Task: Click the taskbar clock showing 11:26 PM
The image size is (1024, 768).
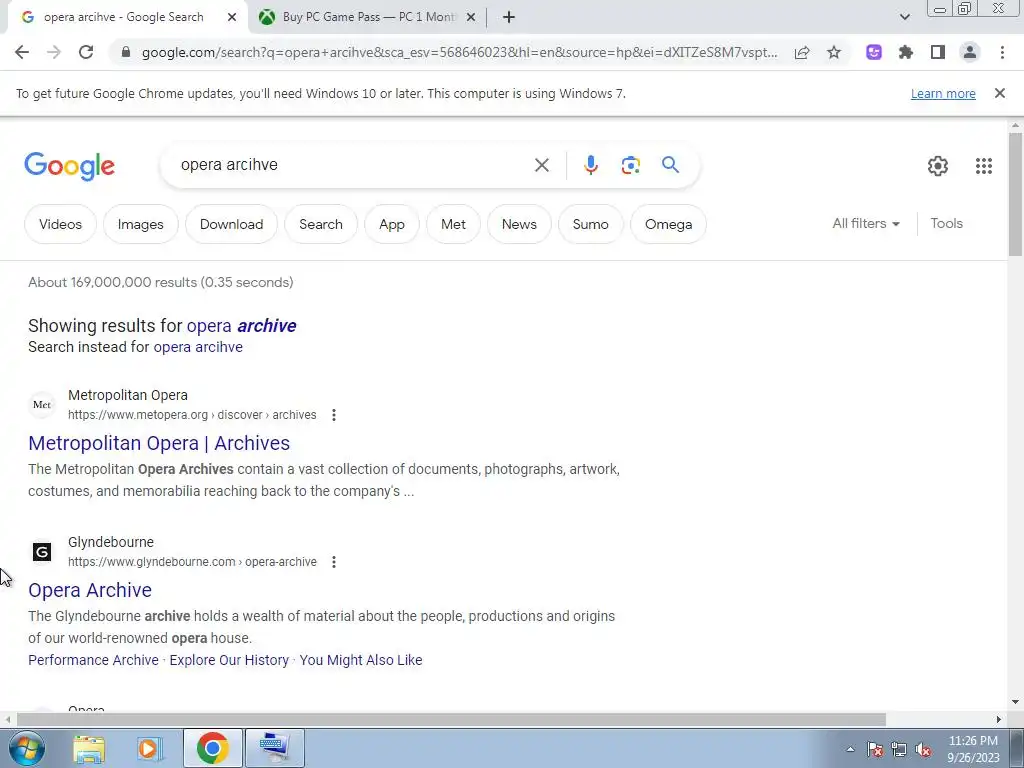Action: [x=973, y=748]
